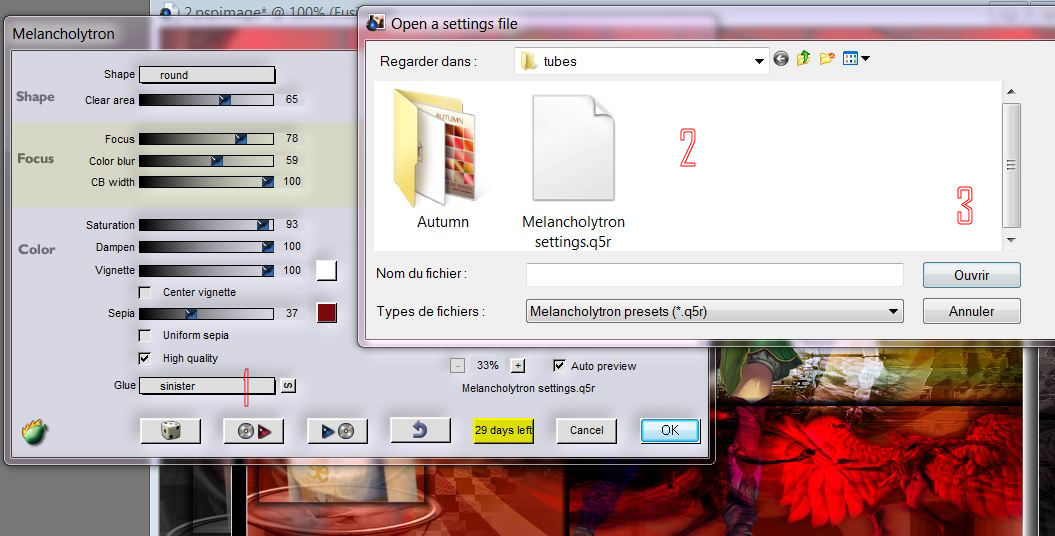The image size is (1055, 536).
Task: Click file list scrollbar down arrow
Action: 1011,240
